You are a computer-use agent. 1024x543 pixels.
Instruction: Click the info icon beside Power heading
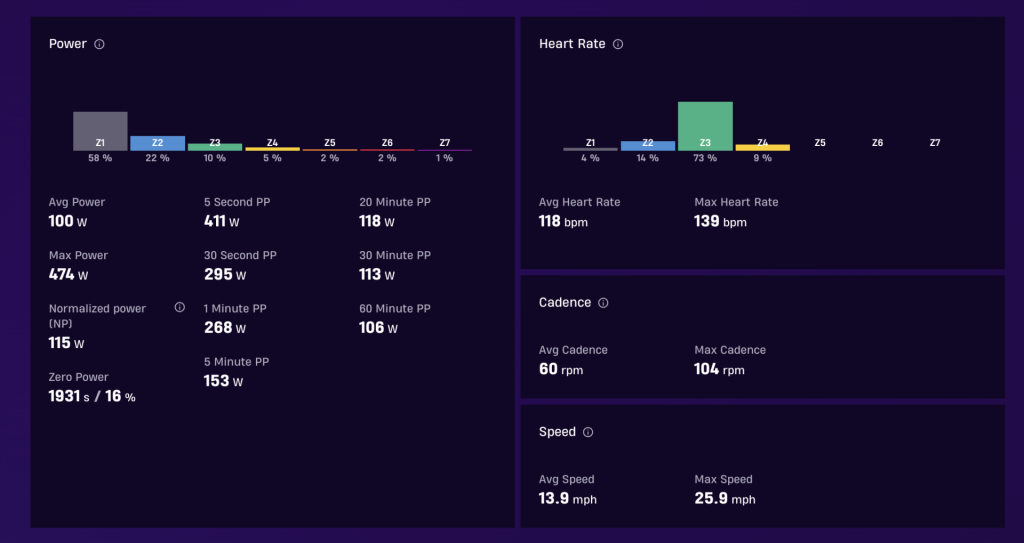click(x=99, y=44)
